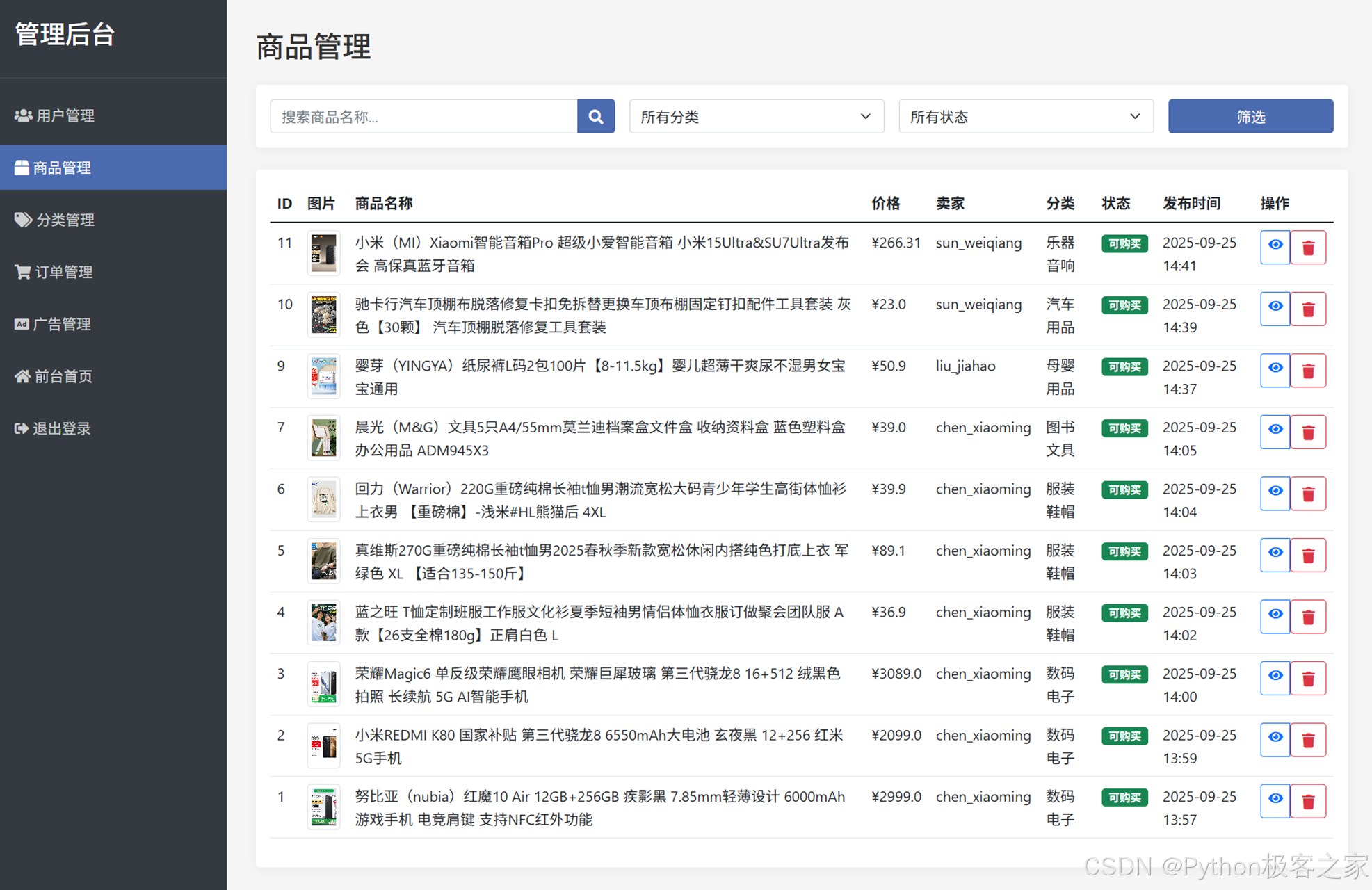Click the 搜索商品名称 search input field

coord(423,116)
